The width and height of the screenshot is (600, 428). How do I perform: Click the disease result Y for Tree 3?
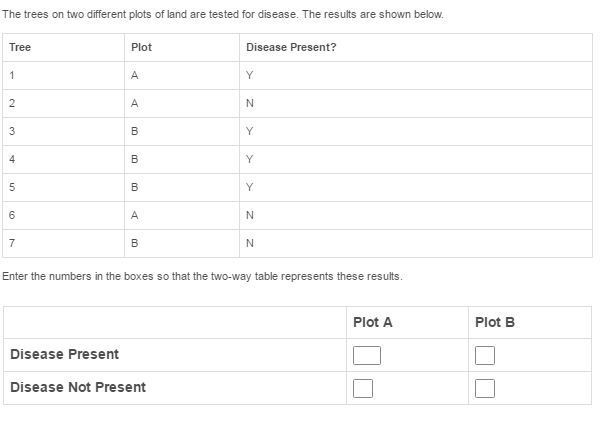[x=249, y=131]
